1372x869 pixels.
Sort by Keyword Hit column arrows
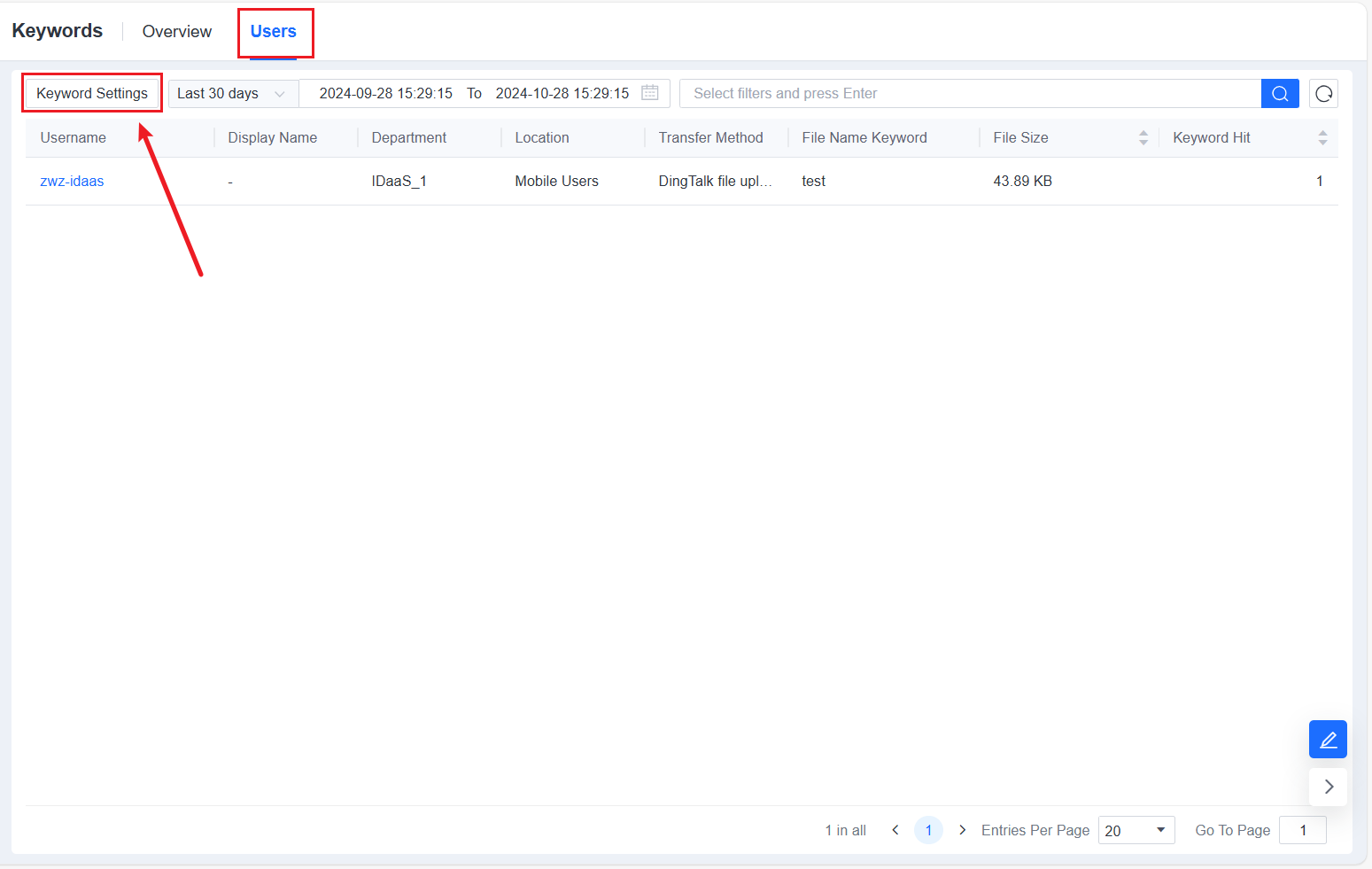[1322, 138]
